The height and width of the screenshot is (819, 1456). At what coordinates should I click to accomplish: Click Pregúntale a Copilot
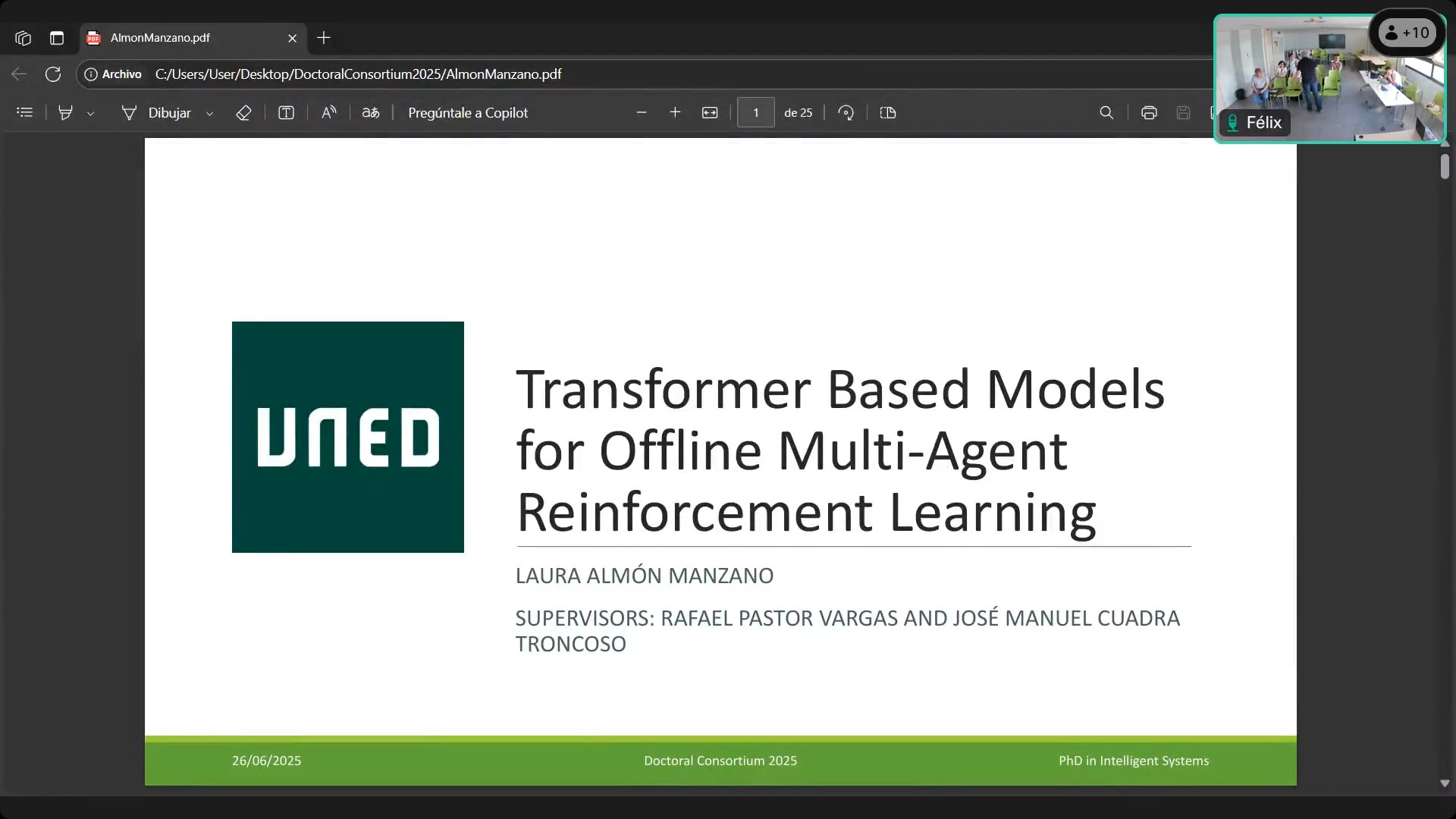468,113
